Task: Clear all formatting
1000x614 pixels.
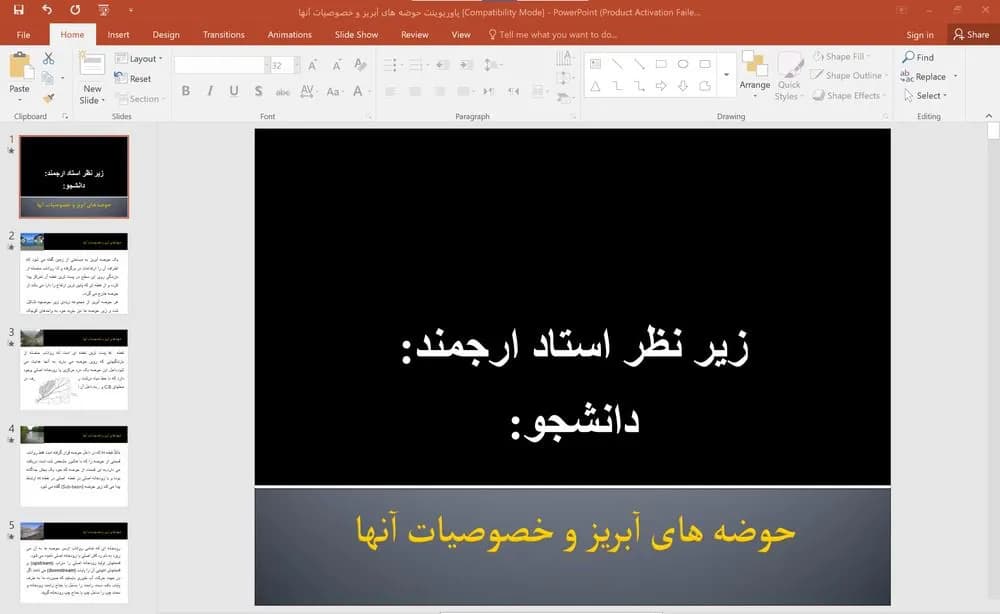Action: 360,65
